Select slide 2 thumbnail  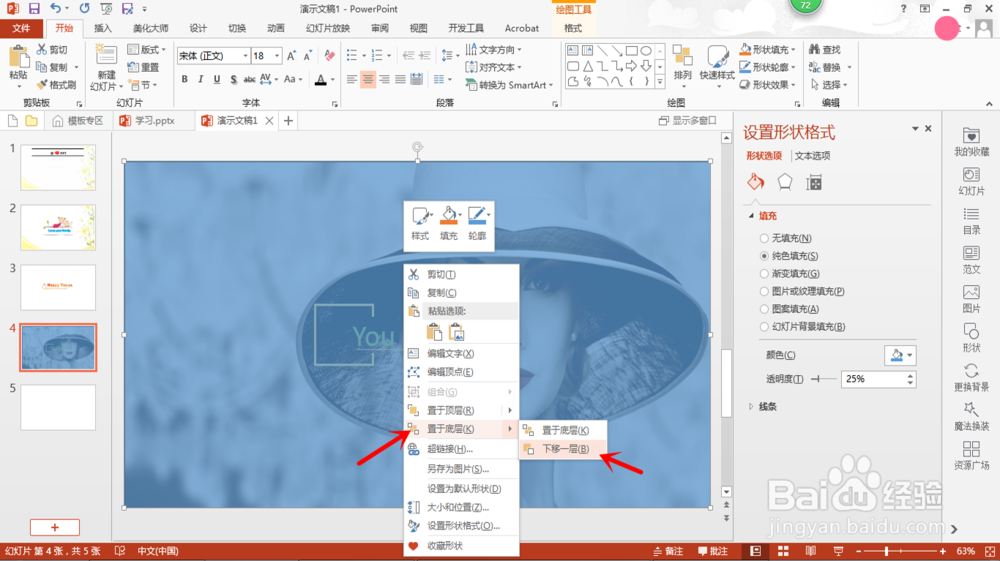pyautogui.click(x=58, y=228)
